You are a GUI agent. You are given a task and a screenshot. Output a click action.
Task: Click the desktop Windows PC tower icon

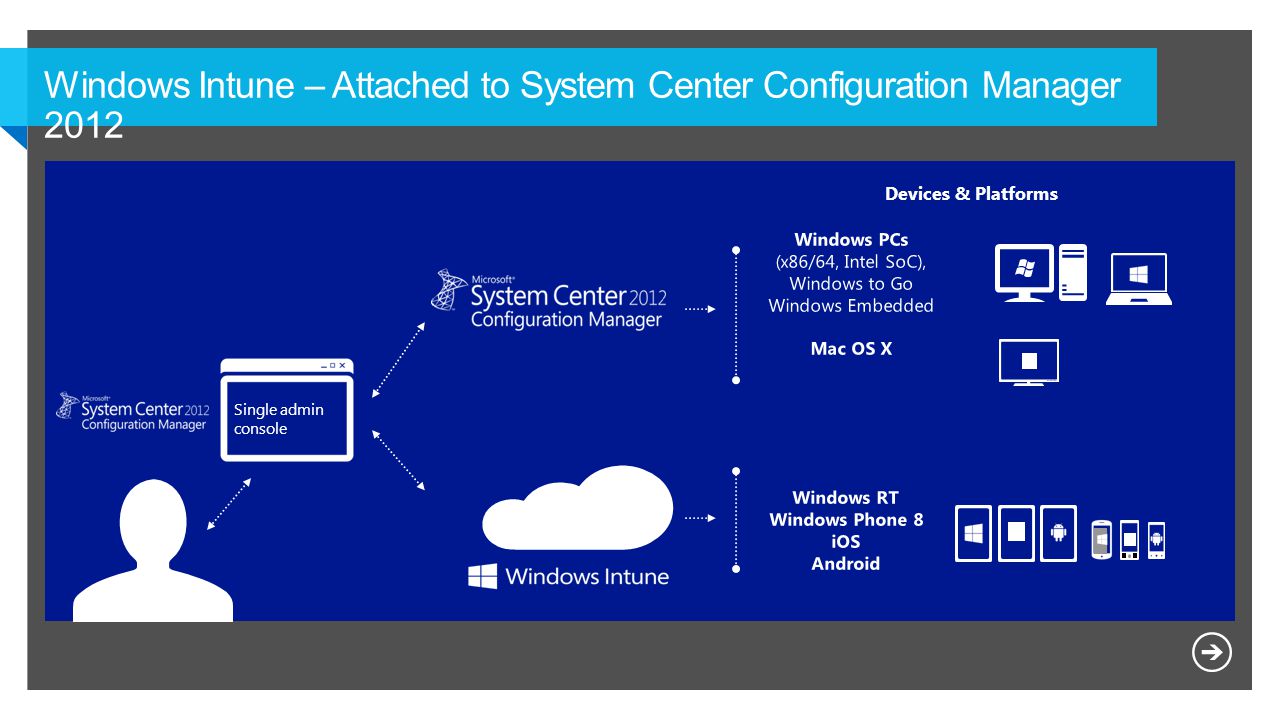(1073, 273)
